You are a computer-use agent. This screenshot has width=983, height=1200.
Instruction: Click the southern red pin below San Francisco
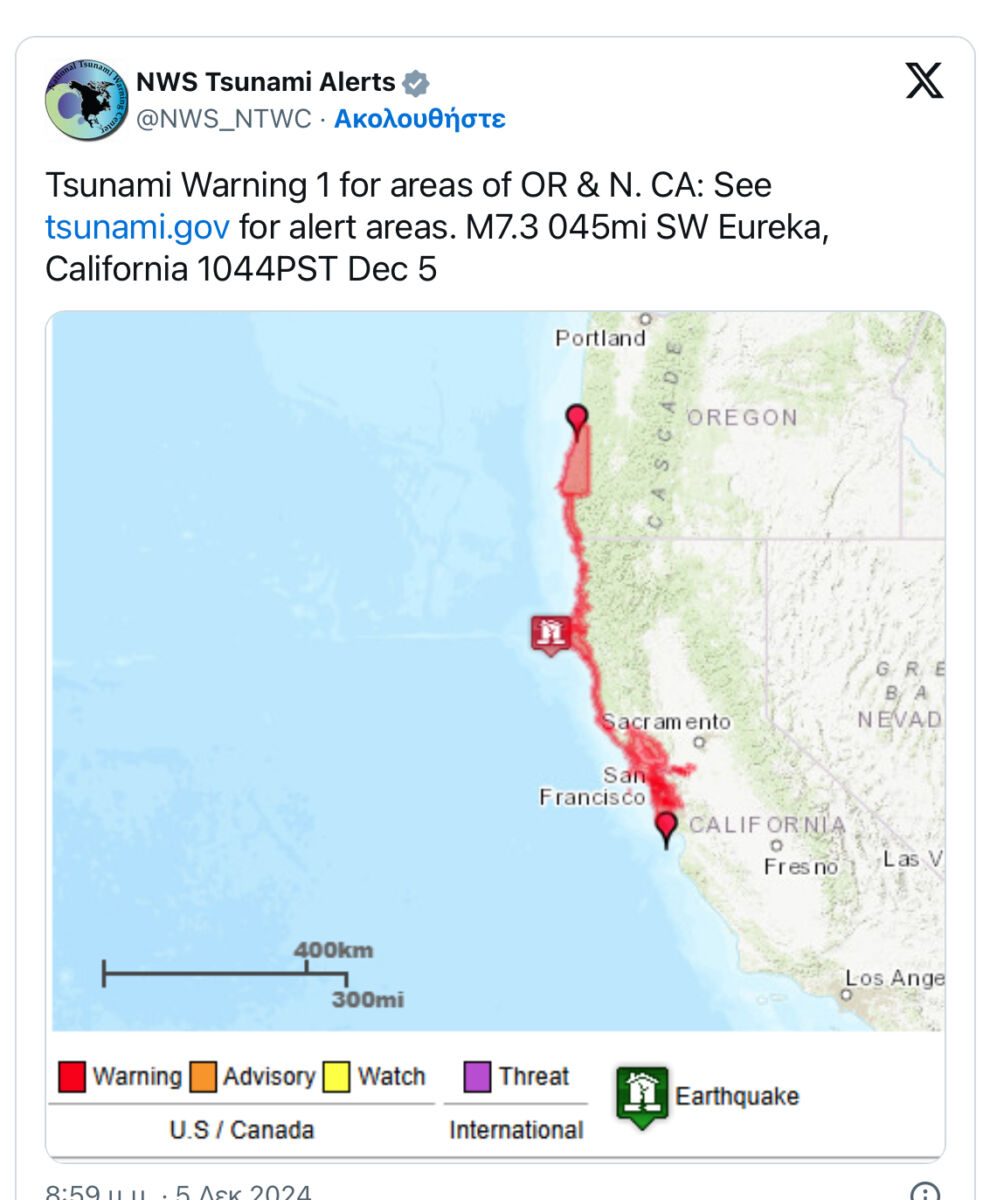point(666,827)
